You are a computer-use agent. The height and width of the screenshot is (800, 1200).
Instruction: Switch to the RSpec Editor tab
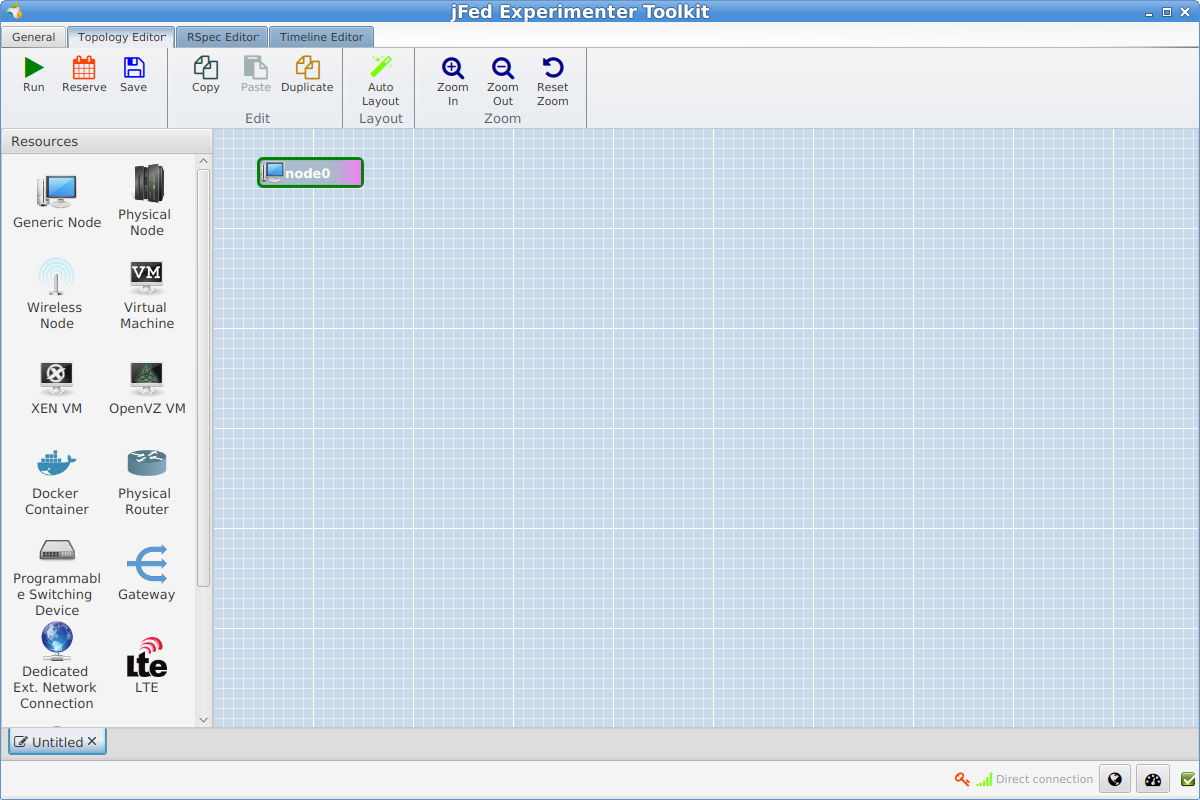click(222, 37)
